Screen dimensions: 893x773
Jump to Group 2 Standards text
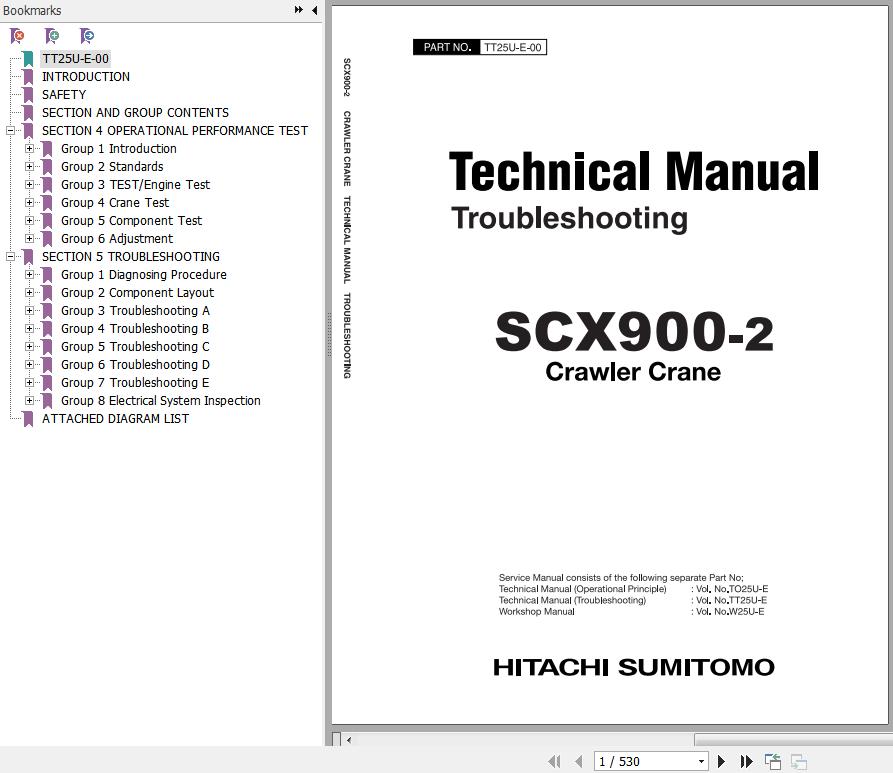pos(112,166)
